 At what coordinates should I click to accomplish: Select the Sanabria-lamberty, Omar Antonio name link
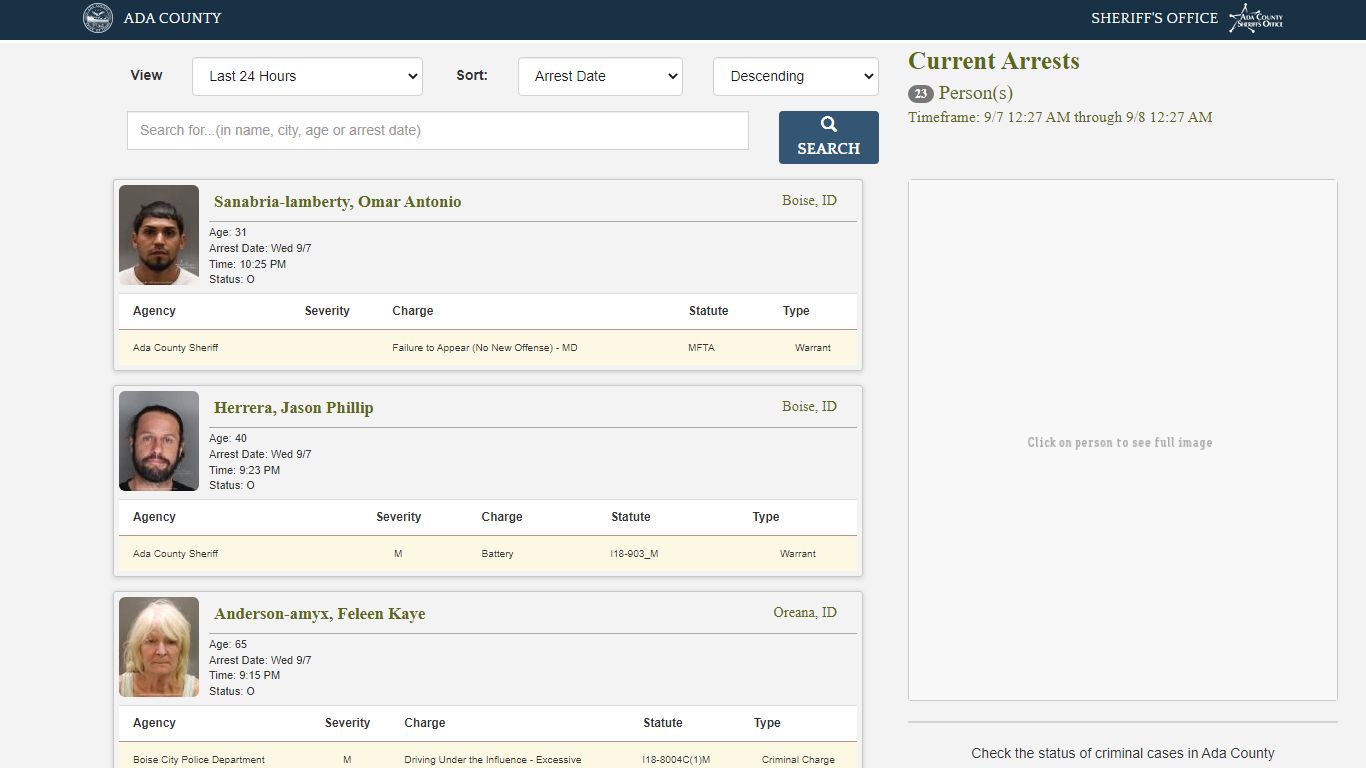[337, 202]
